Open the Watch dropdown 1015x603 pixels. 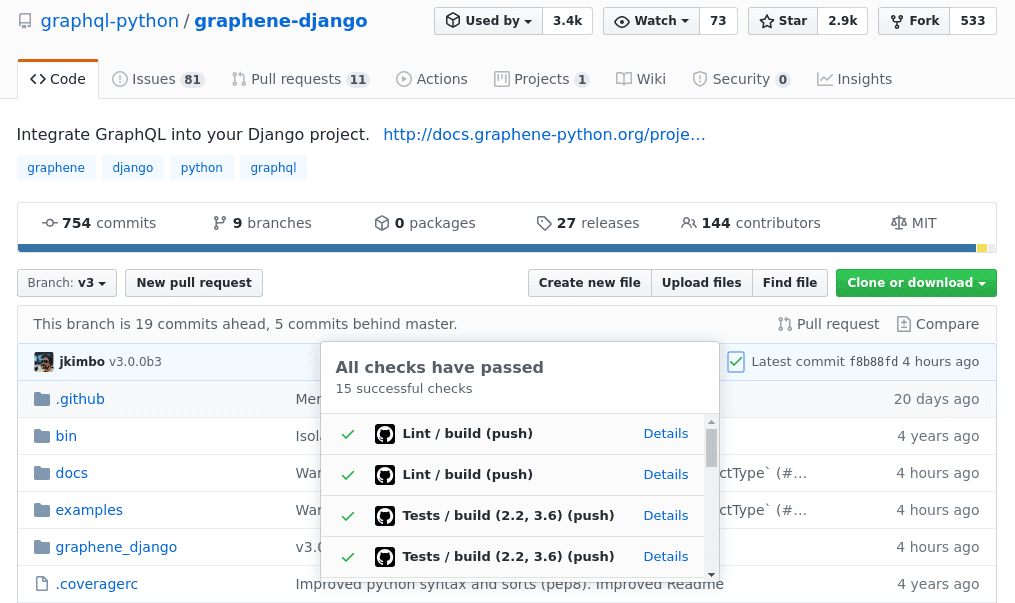(x=650, y=21)
